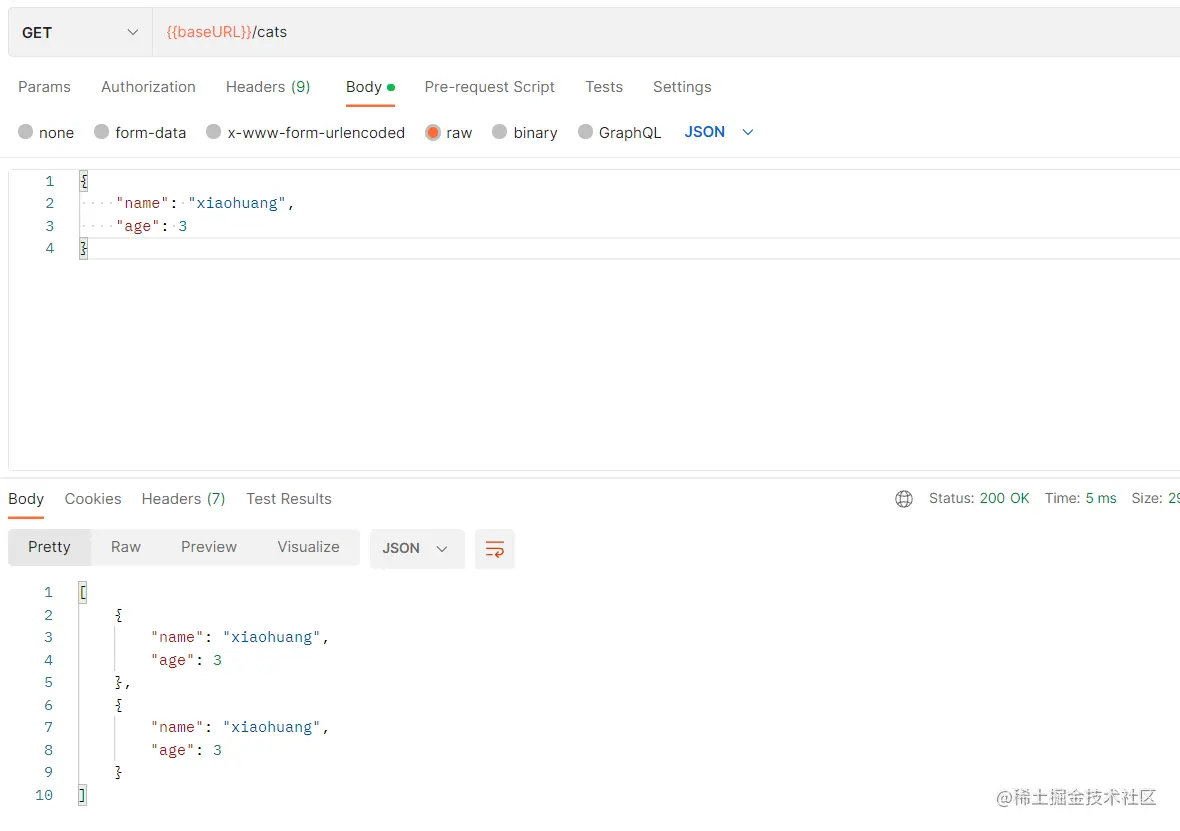Choose GraphQL body type
The image size is (1180, 831).
coord(586,132)
